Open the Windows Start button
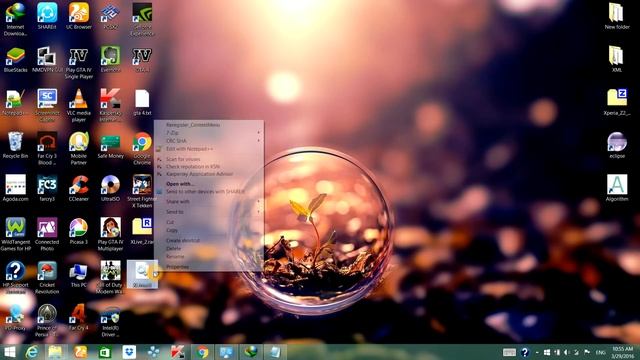 coord(9,352)
